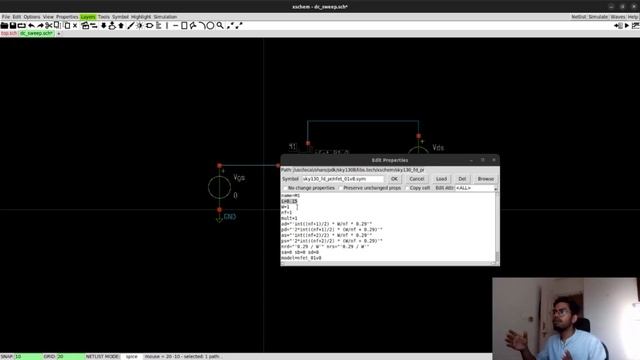This screenshot has height=360, width=640.
Task: Open the File menu
Action: click(x=6, y=17)
